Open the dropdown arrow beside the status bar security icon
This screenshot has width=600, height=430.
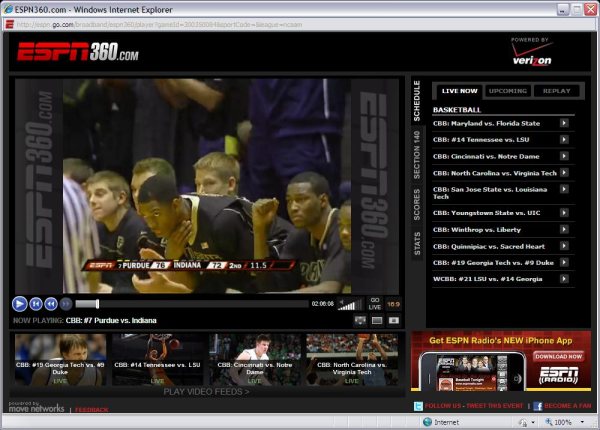point(533,422)
